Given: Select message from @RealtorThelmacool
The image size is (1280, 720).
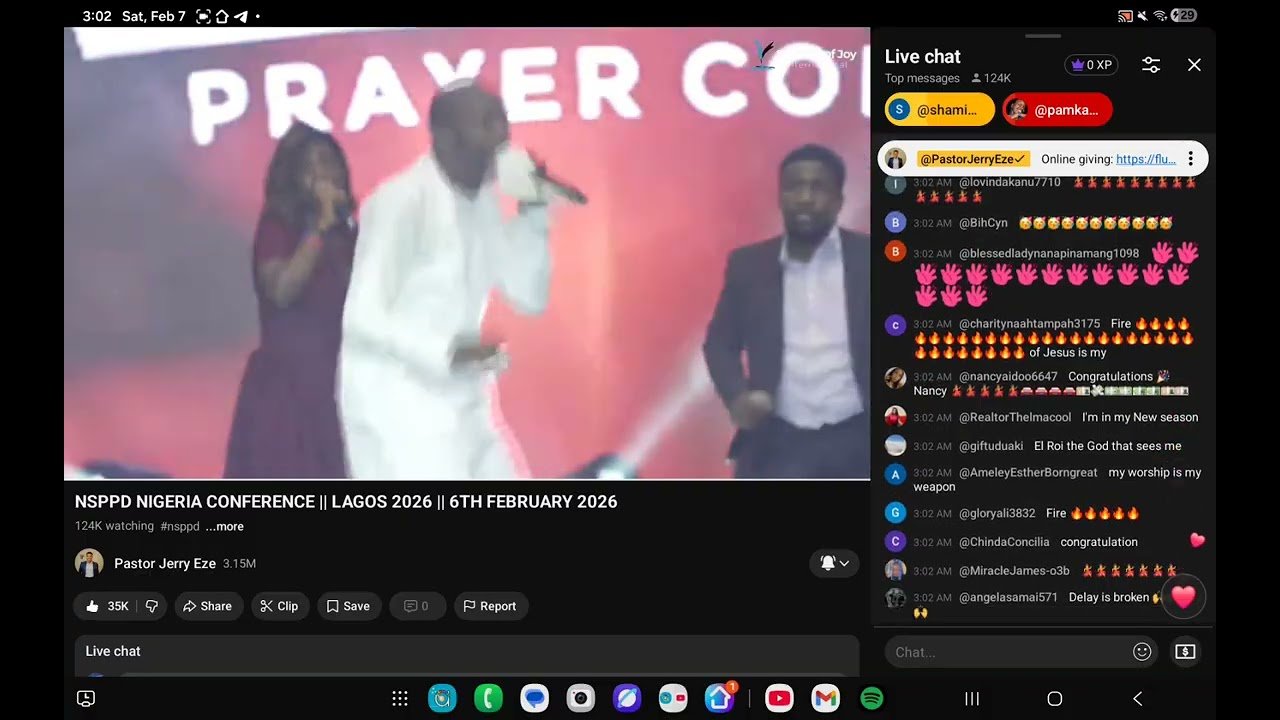Looking at the screenshot, I should click(1044, 417).
